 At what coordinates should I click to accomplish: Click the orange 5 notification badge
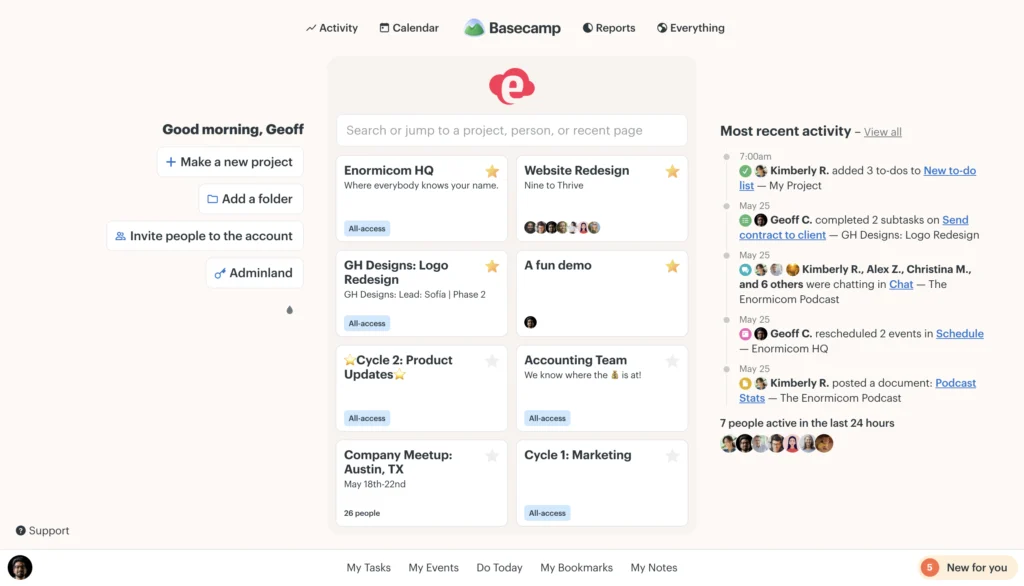click(x=929, y=568)
